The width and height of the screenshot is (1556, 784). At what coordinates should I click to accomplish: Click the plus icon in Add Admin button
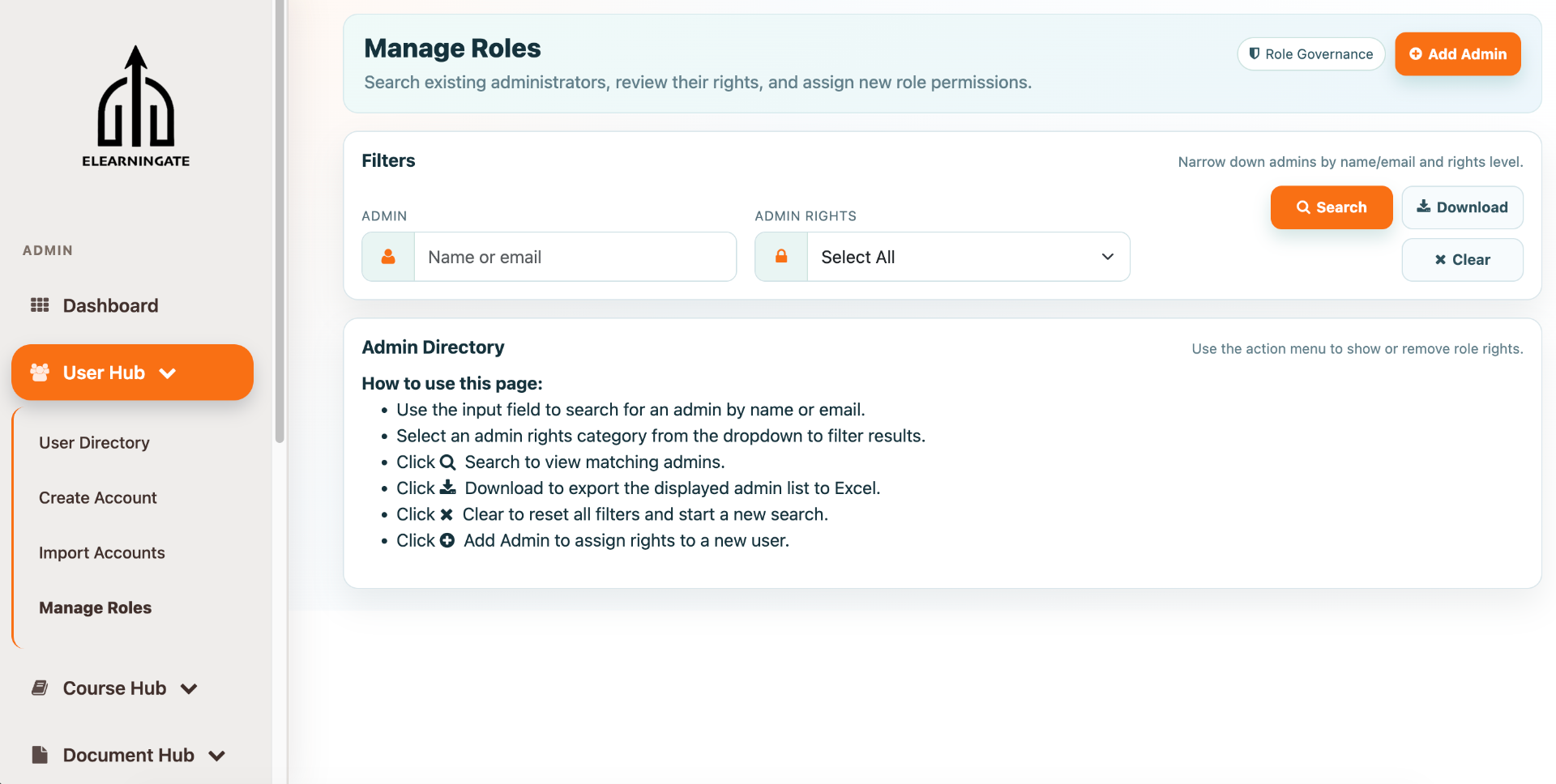click(1416, 53)
